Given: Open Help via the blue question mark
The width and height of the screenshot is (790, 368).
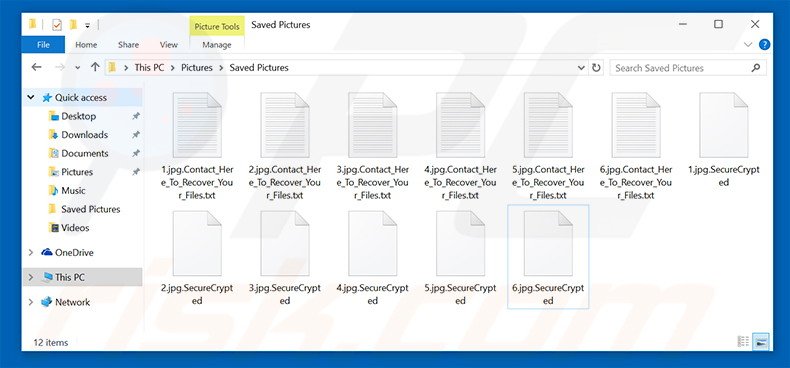Looking at the screenshot, I should pos(764,44).
